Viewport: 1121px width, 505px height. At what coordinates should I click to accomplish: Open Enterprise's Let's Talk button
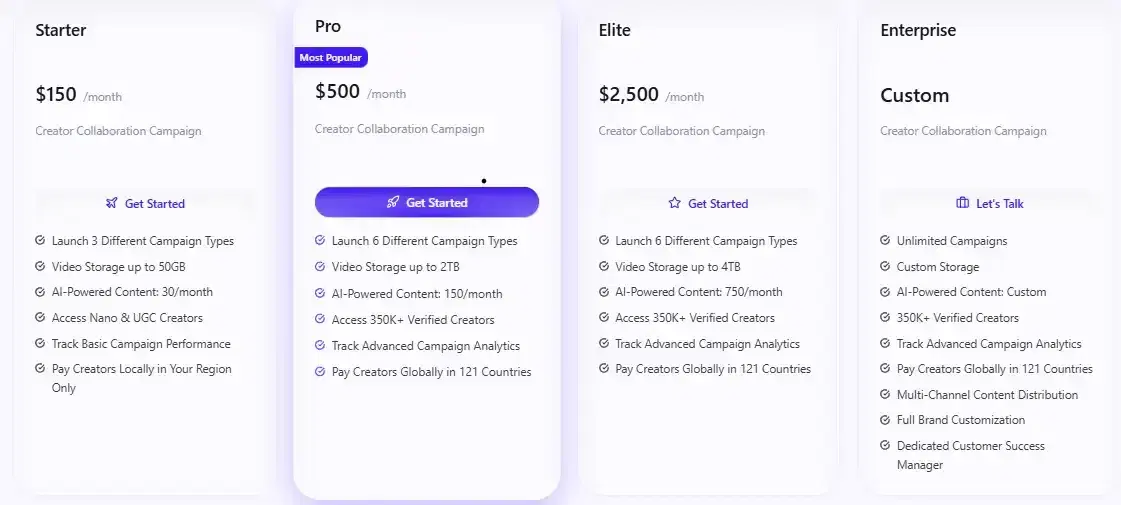pyautogui.click(x=990, y=203)
